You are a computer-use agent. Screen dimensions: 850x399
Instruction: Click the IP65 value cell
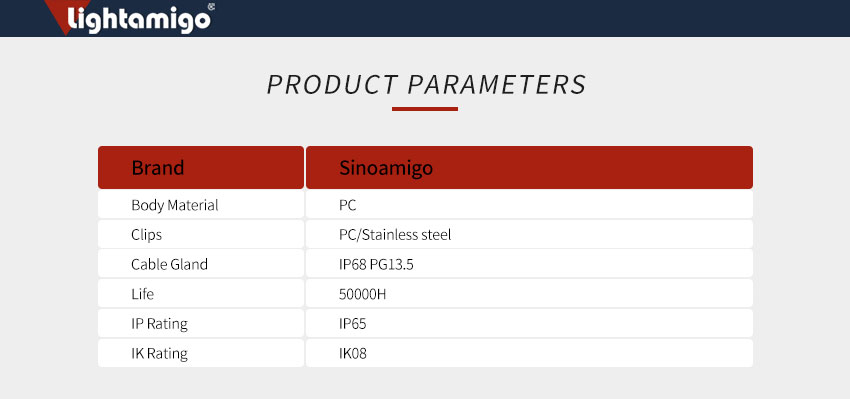pyautogui.click(x=529, y=323)
